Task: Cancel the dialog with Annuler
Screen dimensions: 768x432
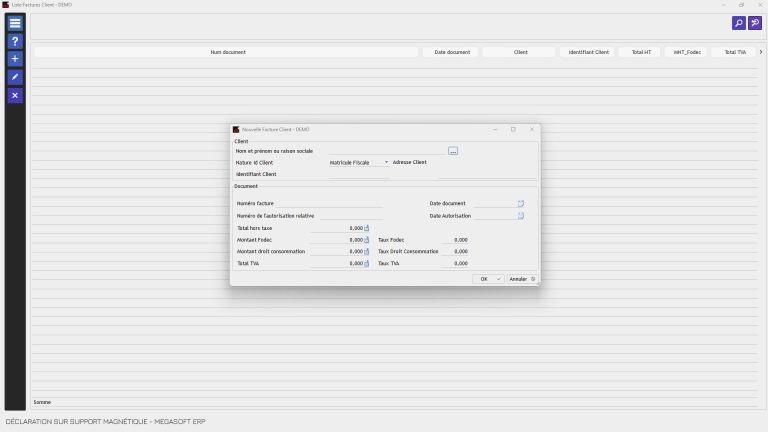Action: tap(522, 279)
